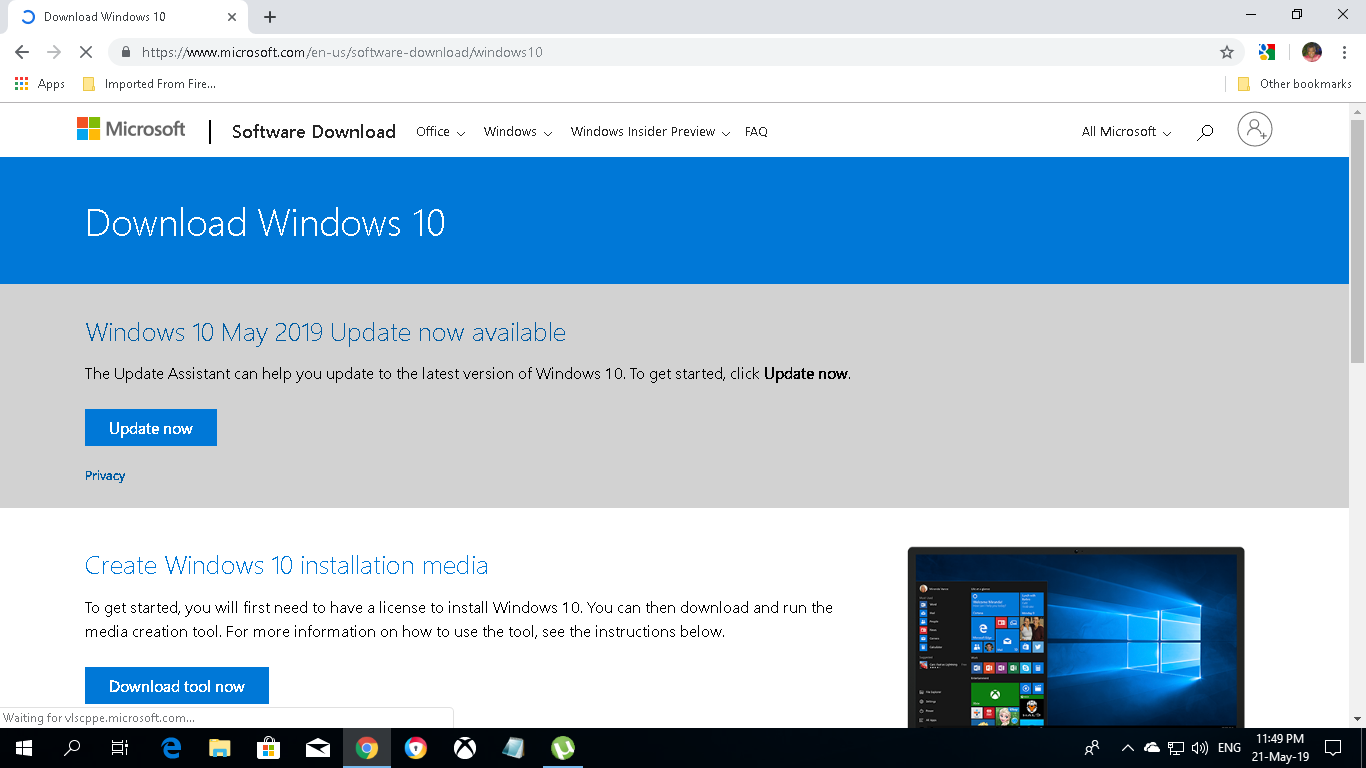This screenshot has height=768, width=1366.
Task: Close the Download Windows 10 tab
Action: (232, 17)
